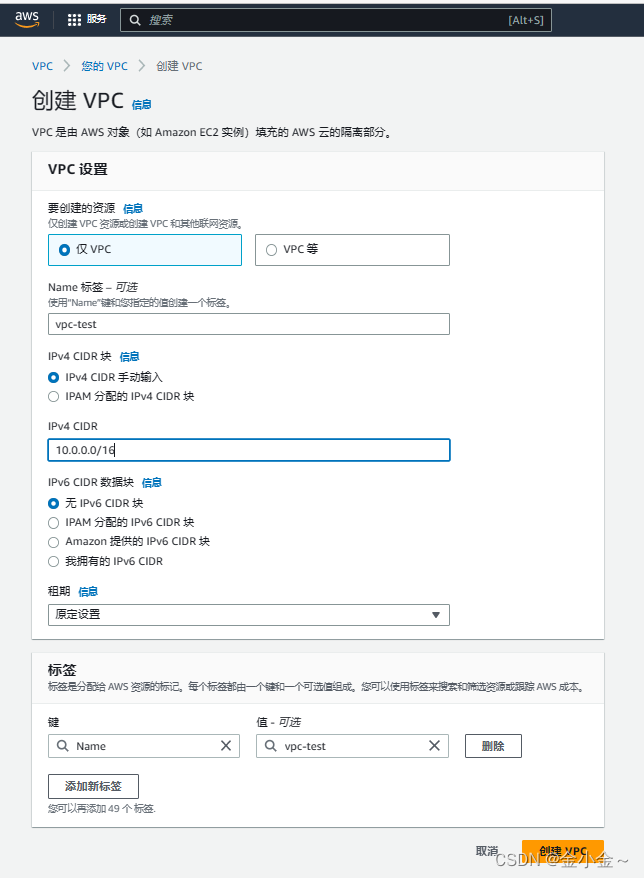Clear the Name key field with X icon

[x=226, y=745]
